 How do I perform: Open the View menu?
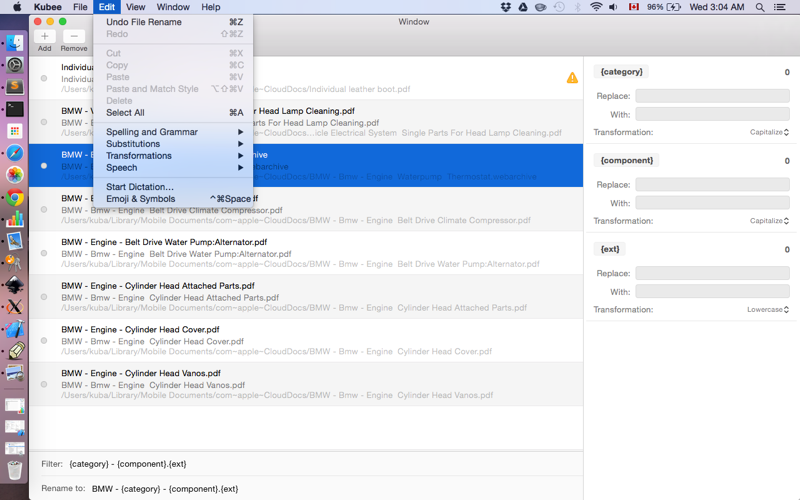135,7
